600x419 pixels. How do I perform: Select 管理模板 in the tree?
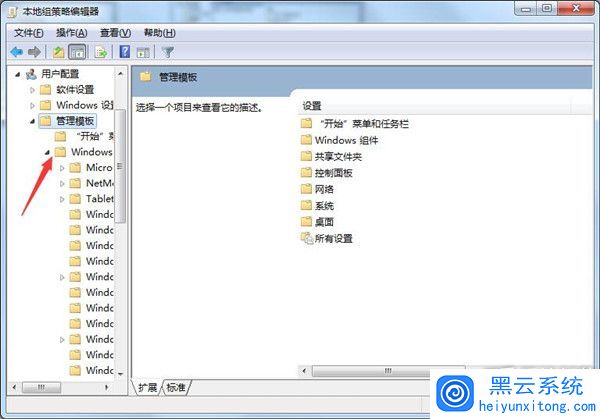pos(75,121)
